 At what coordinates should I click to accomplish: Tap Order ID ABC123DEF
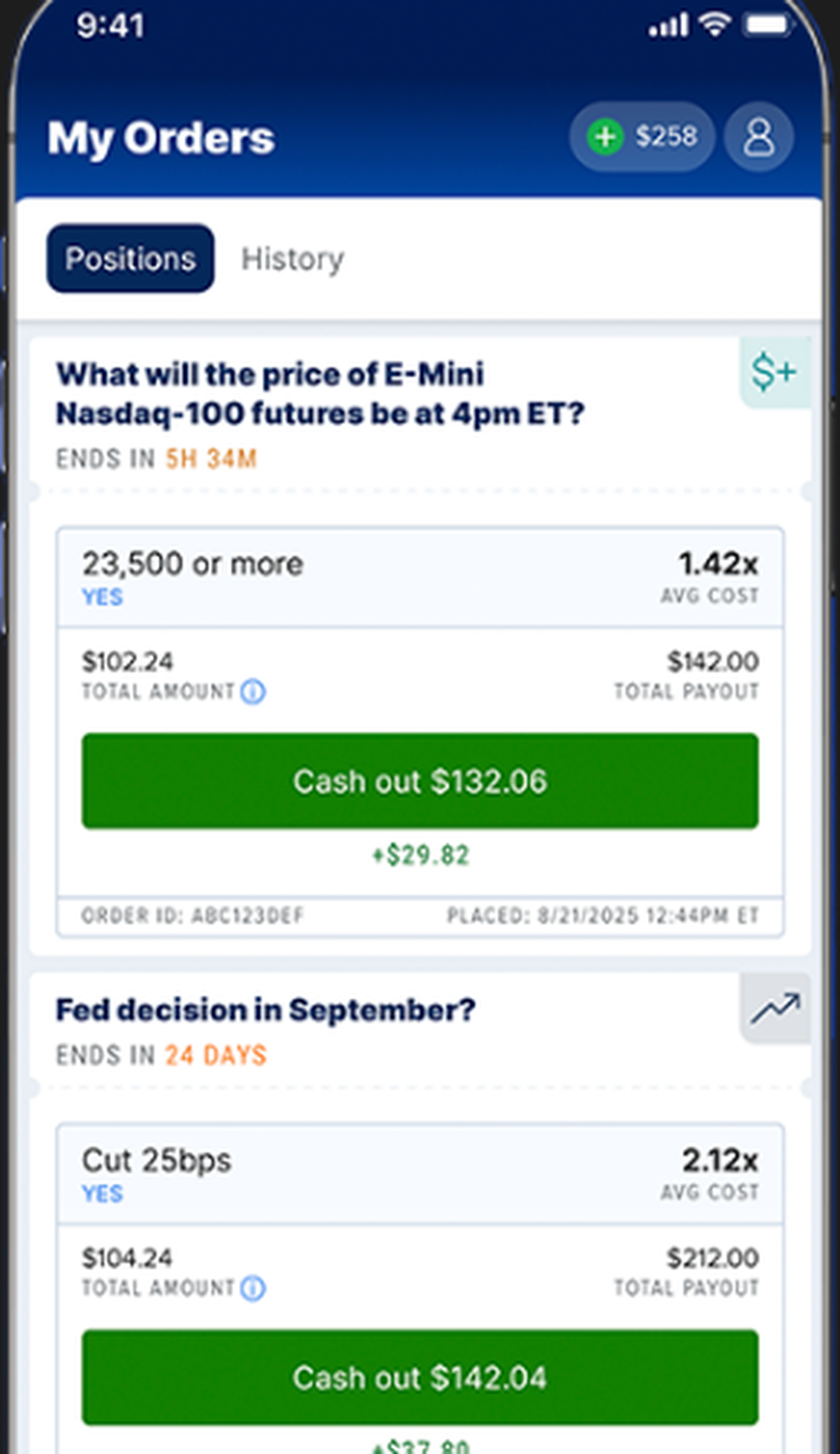pos(192,916)
